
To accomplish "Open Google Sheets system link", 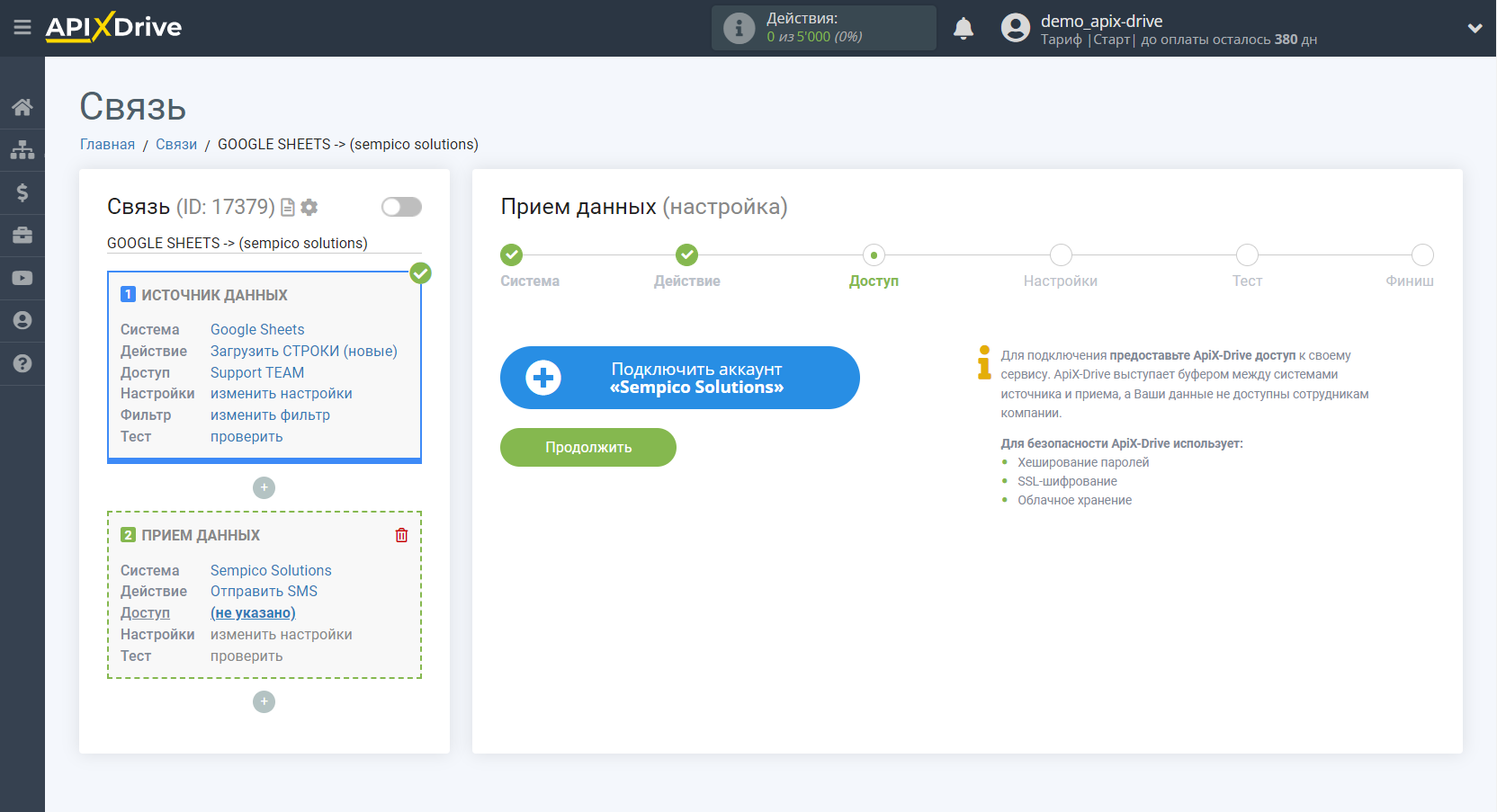I will 257,329.
